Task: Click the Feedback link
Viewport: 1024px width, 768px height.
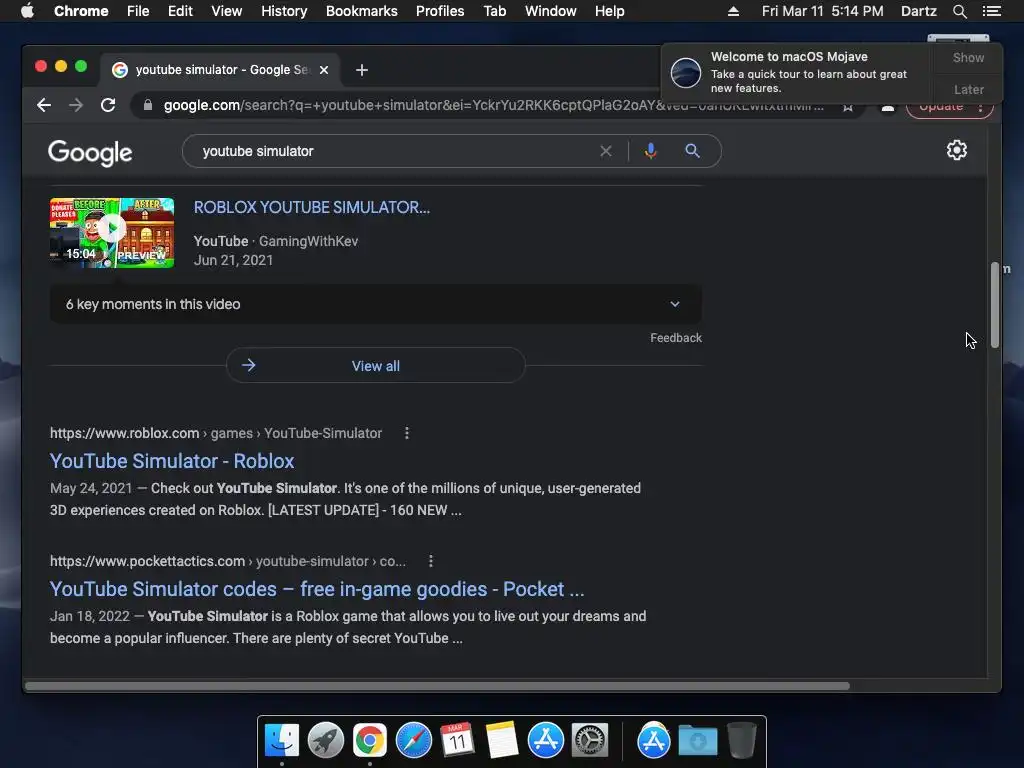Action: (676, 338)
